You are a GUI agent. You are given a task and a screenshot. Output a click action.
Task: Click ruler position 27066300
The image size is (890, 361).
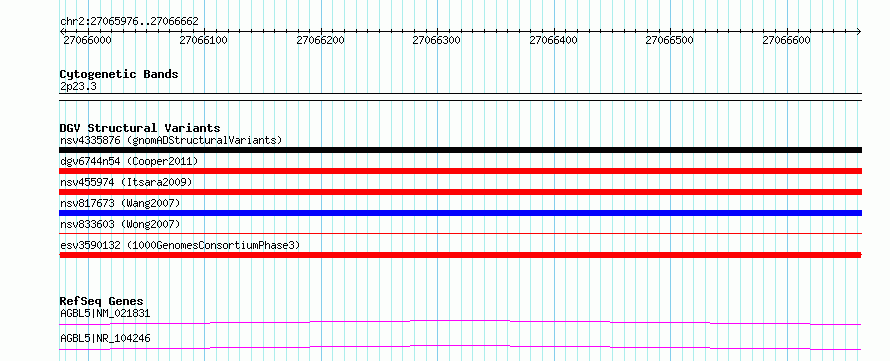pyautogui.click(x=436, y=40)
